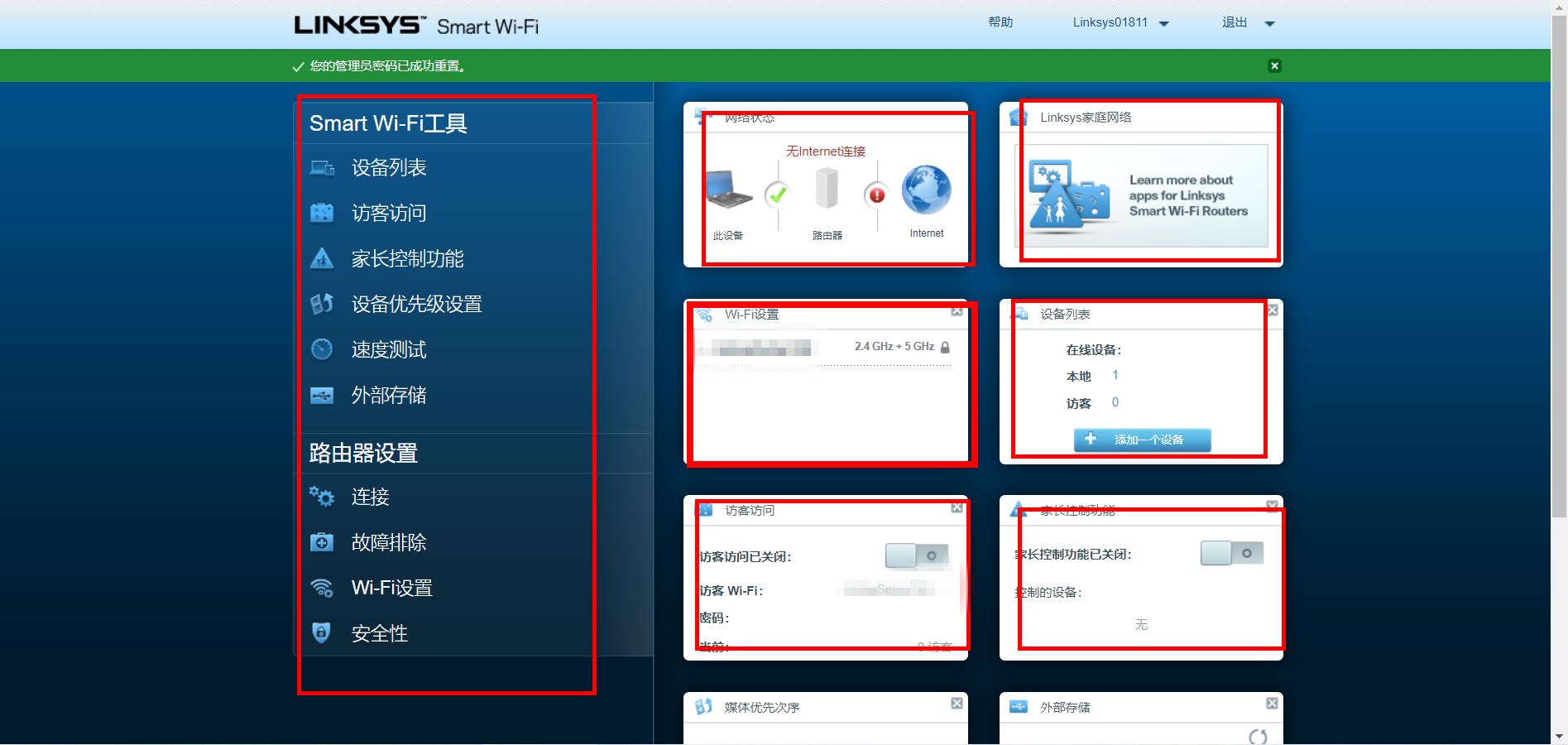
Task: Collapse the 路由器设置 section header
Action: pos(362,453)
